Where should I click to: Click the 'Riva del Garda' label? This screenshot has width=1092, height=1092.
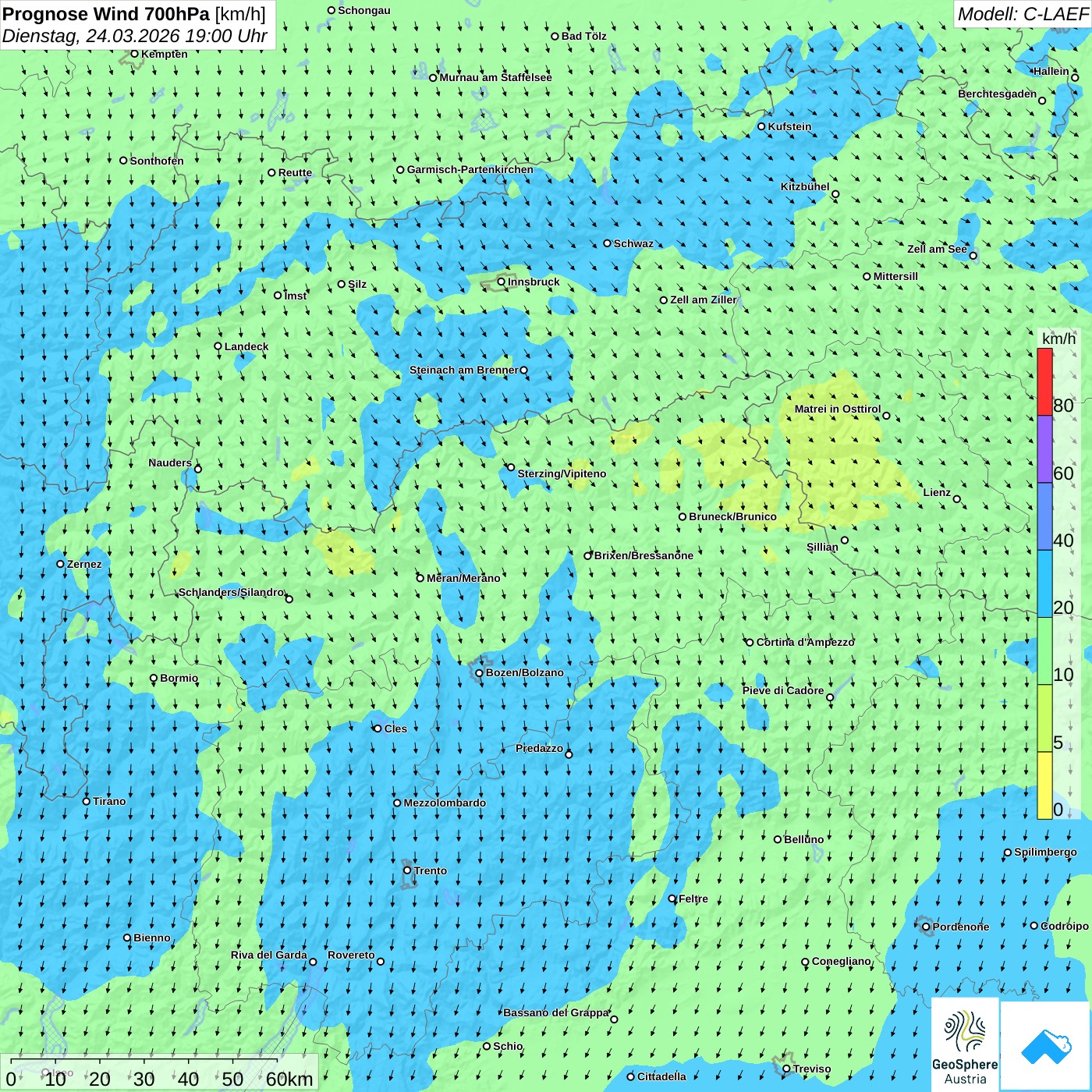click(x=269, y=955)
